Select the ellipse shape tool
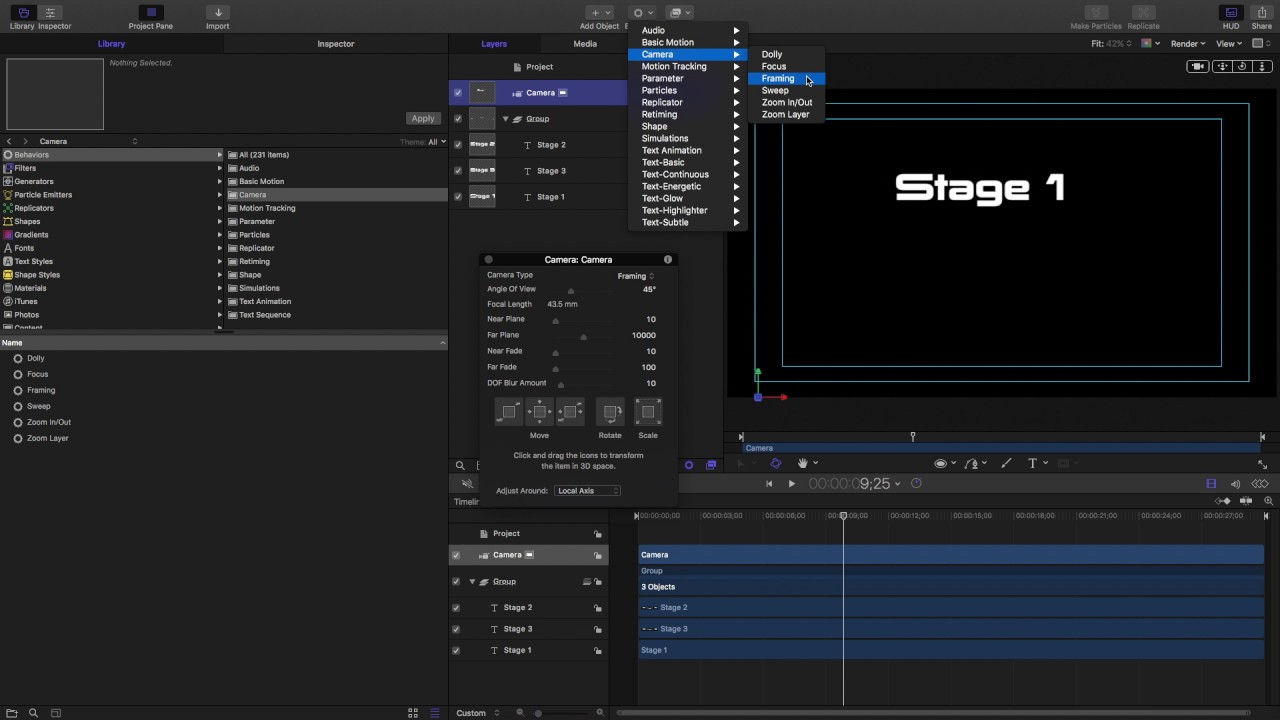This screenshot has height=720, width=1280. coord(940,464)
